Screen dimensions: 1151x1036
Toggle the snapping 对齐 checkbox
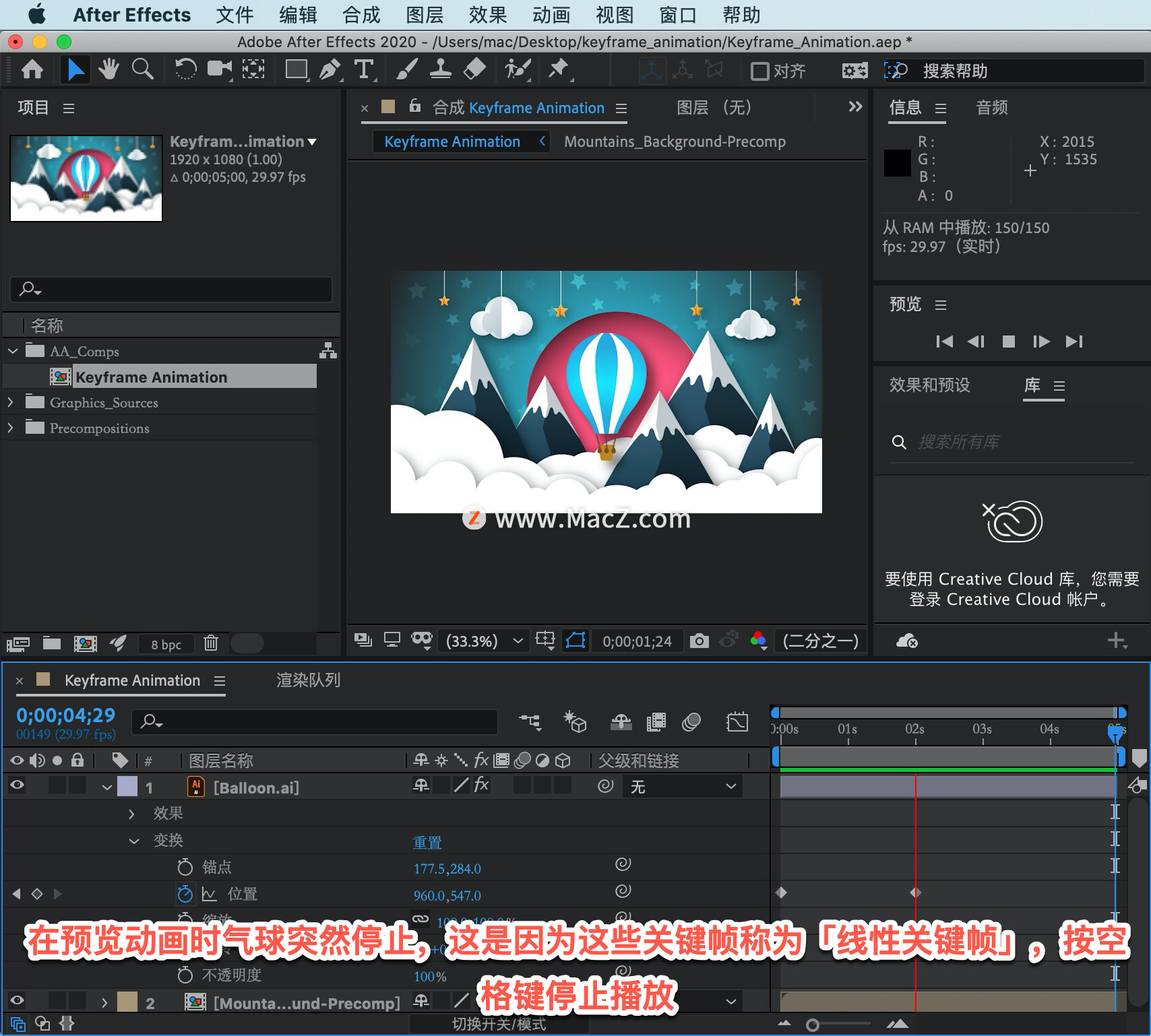(759, 71)
